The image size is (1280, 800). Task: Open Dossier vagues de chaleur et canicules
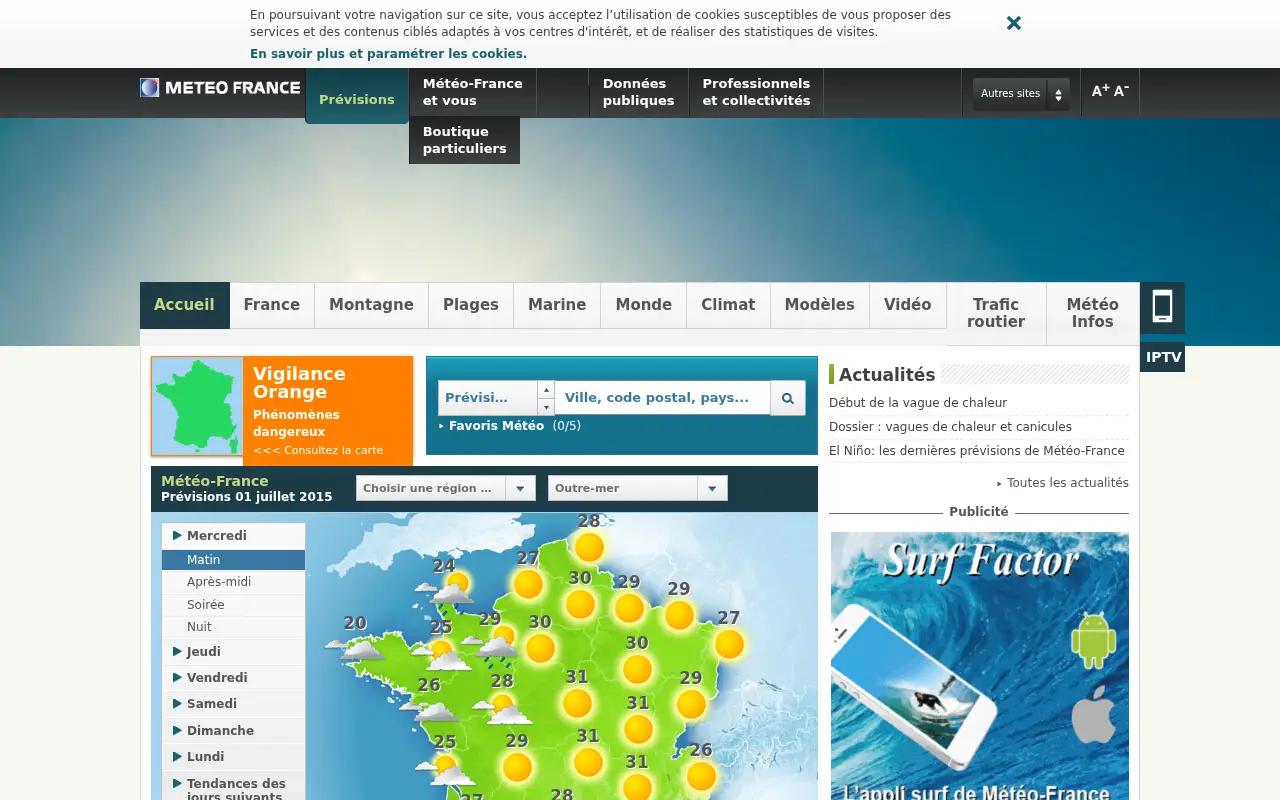(x=950, y=427)
